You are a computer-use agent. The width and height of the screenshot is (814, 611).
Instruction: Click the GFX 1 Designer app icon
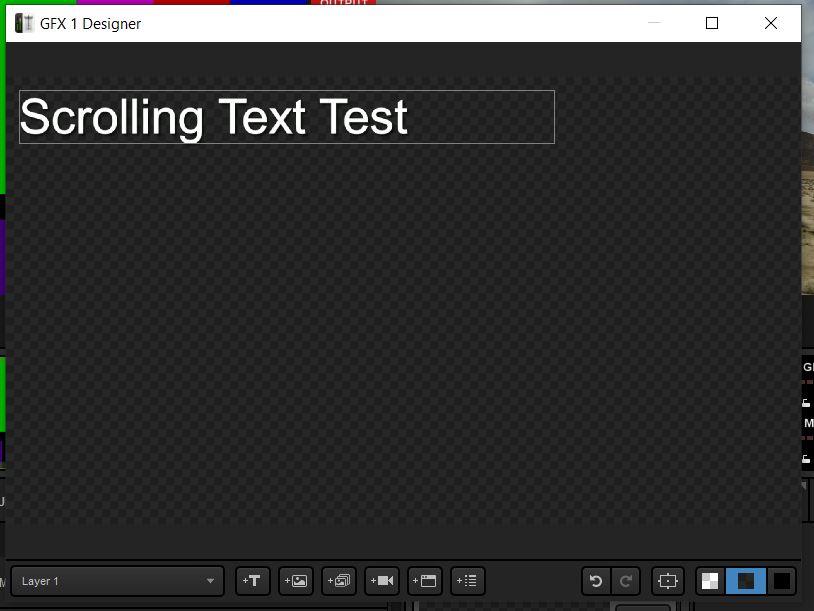[24, 23]
